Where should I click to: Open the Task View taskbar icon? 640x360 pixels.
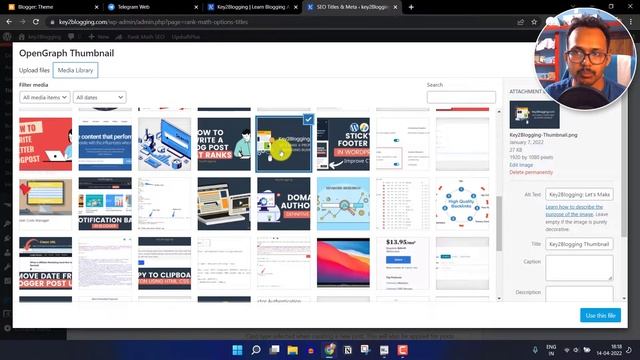pyautogui.click(x=274, y=350)
